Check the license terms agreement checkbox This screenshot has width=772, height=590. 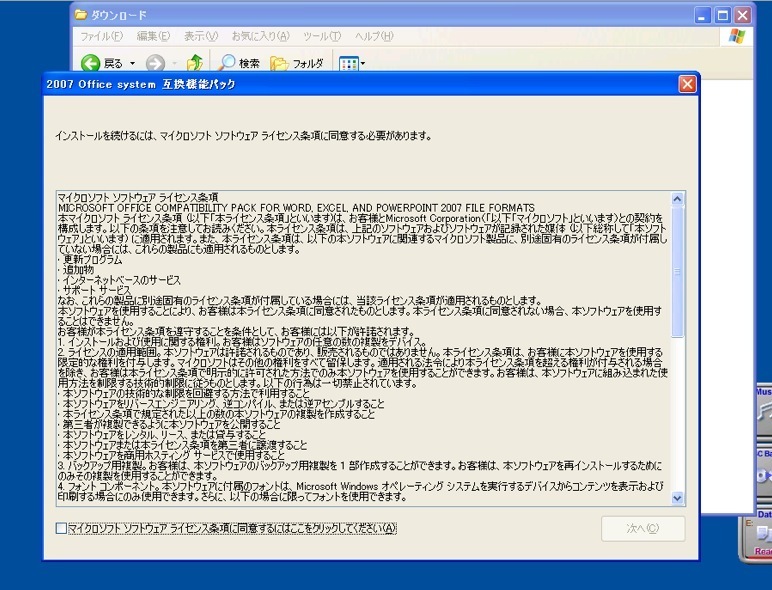click(x=62, y=528)
